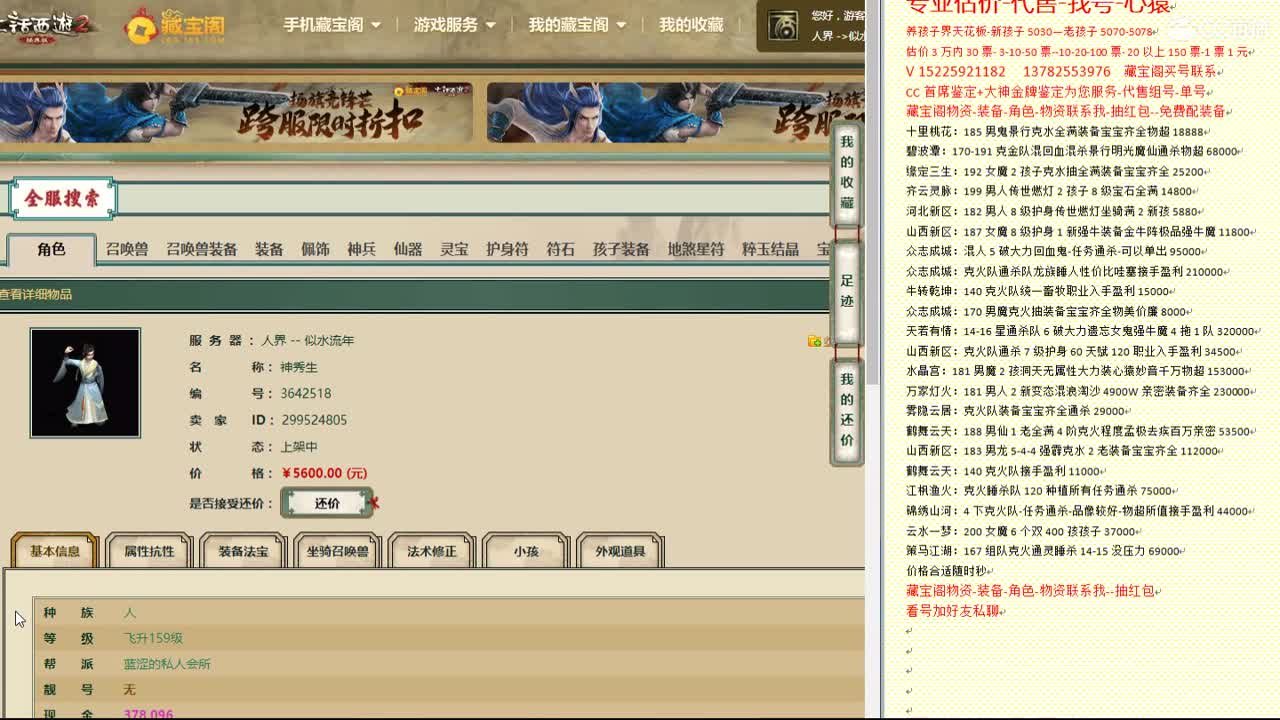Image resolution: width=1280 pixels, height=720 pixels.
Task: Click seller ID 299524805
Action: point(314,420)
